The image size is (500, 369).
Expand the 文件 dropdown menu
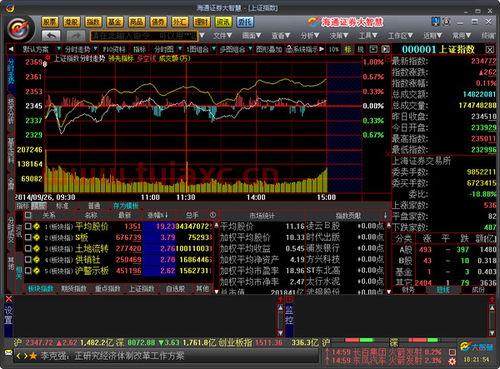coord(222,35)
